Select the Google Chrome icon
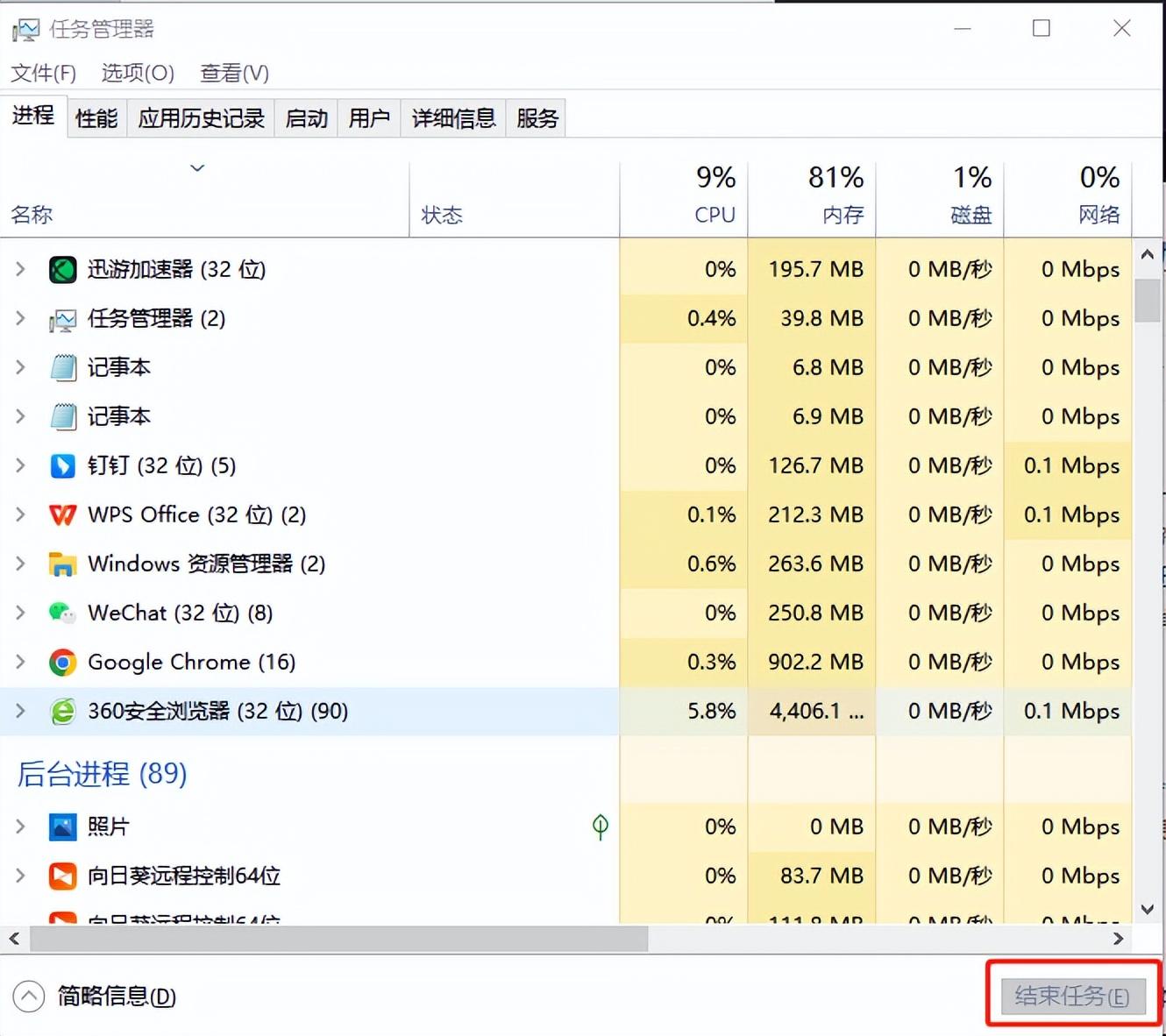This screenshot has height=1036, width=1166. coord(62,662)
